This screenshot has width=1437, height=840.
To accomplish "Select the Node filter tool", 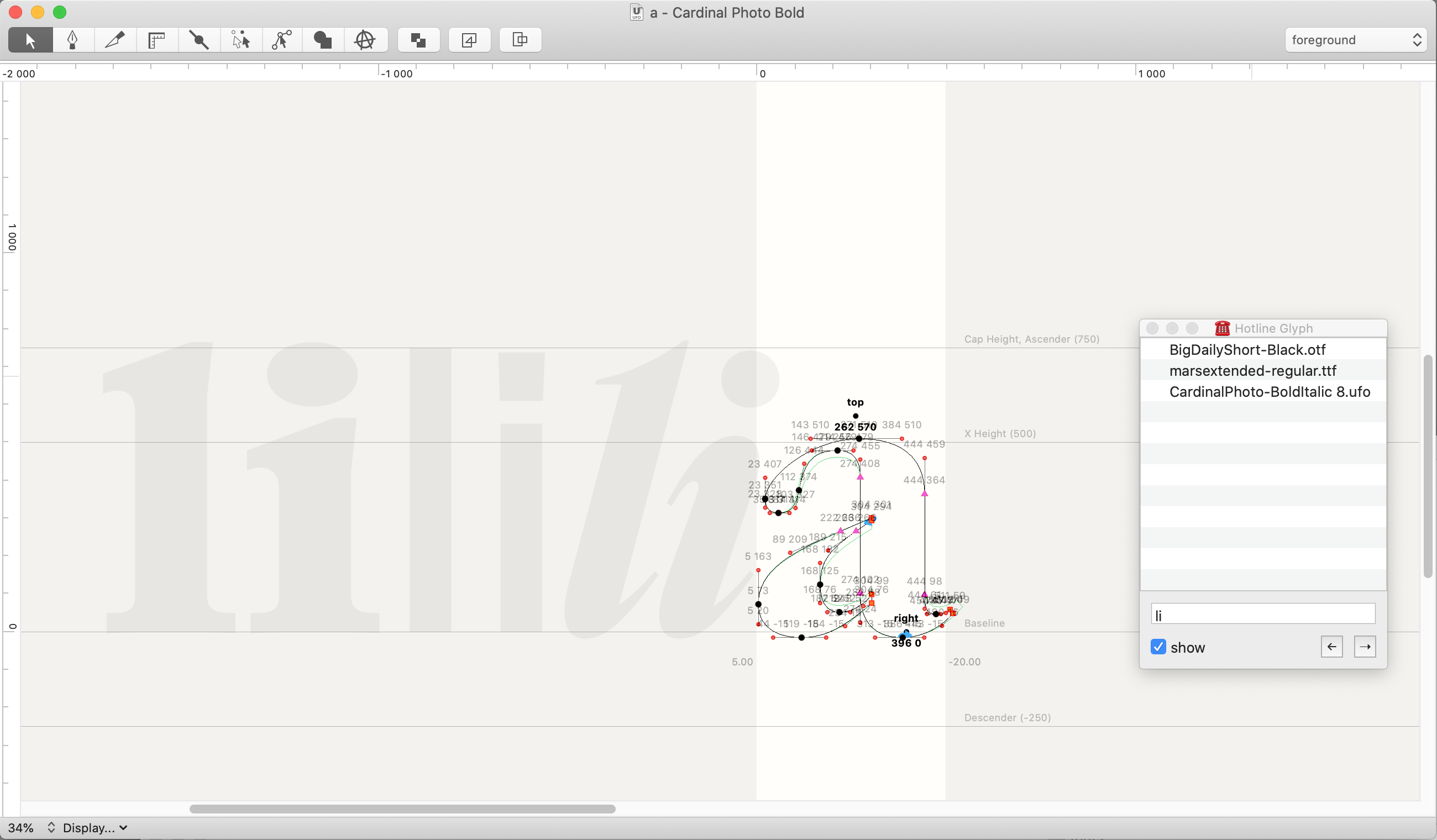I will (240, 40).
